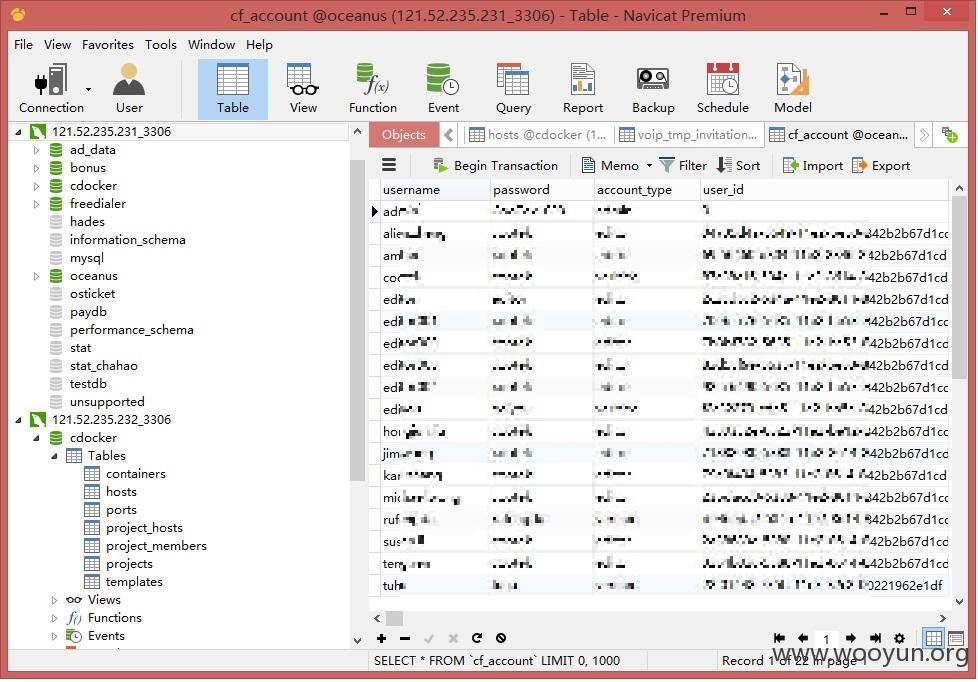This screenshot has width=978, height=682.
Task: Go to next page of records
Action: click(x=851, y=638)
